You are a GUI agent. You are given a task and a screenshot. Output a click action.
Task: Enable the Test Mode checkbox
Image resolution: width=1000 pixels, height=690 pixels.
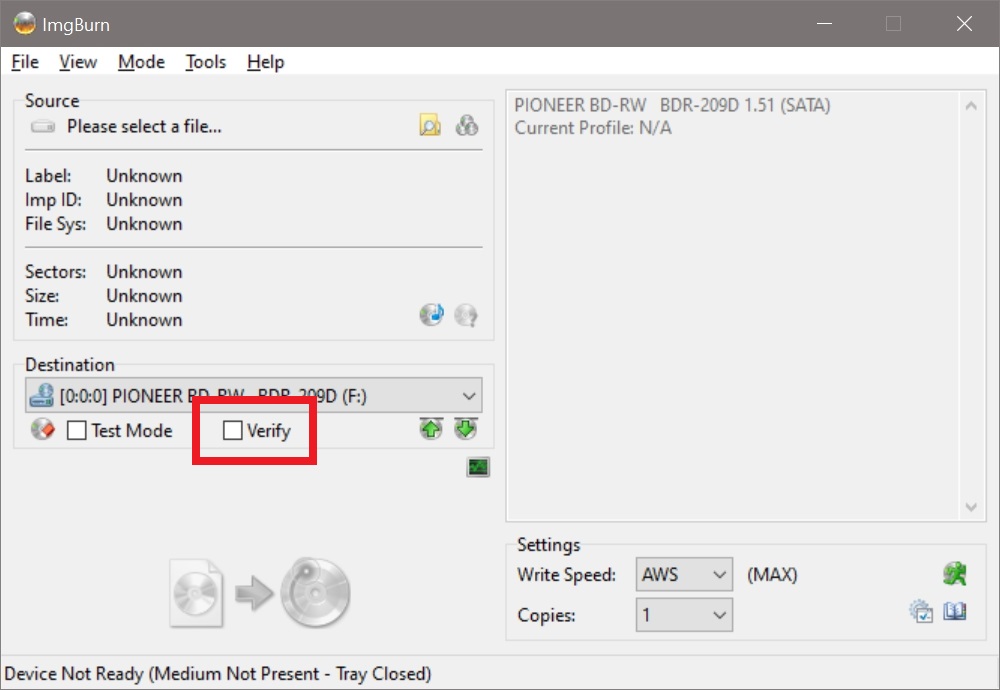77,430
